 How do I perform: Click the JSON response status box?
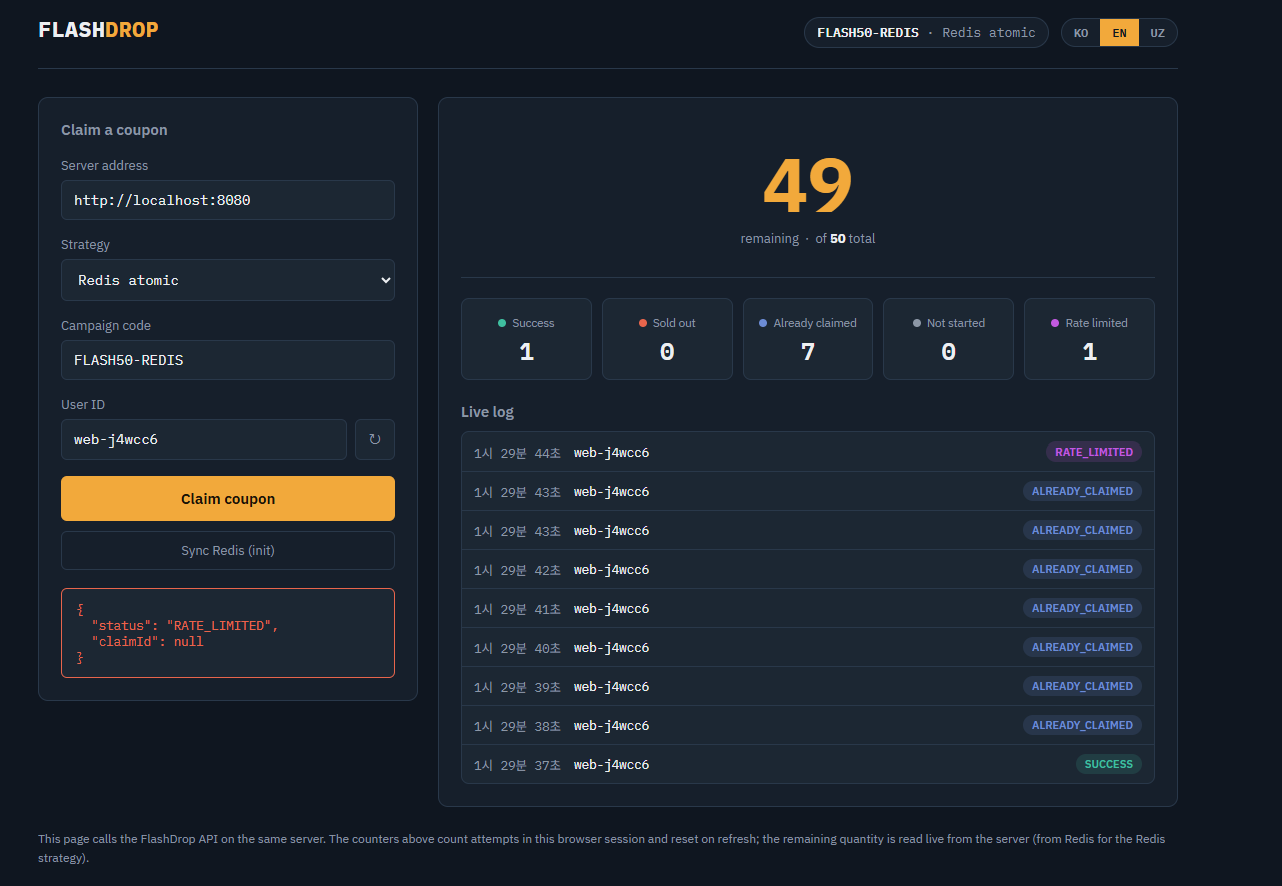pos(228,633)
